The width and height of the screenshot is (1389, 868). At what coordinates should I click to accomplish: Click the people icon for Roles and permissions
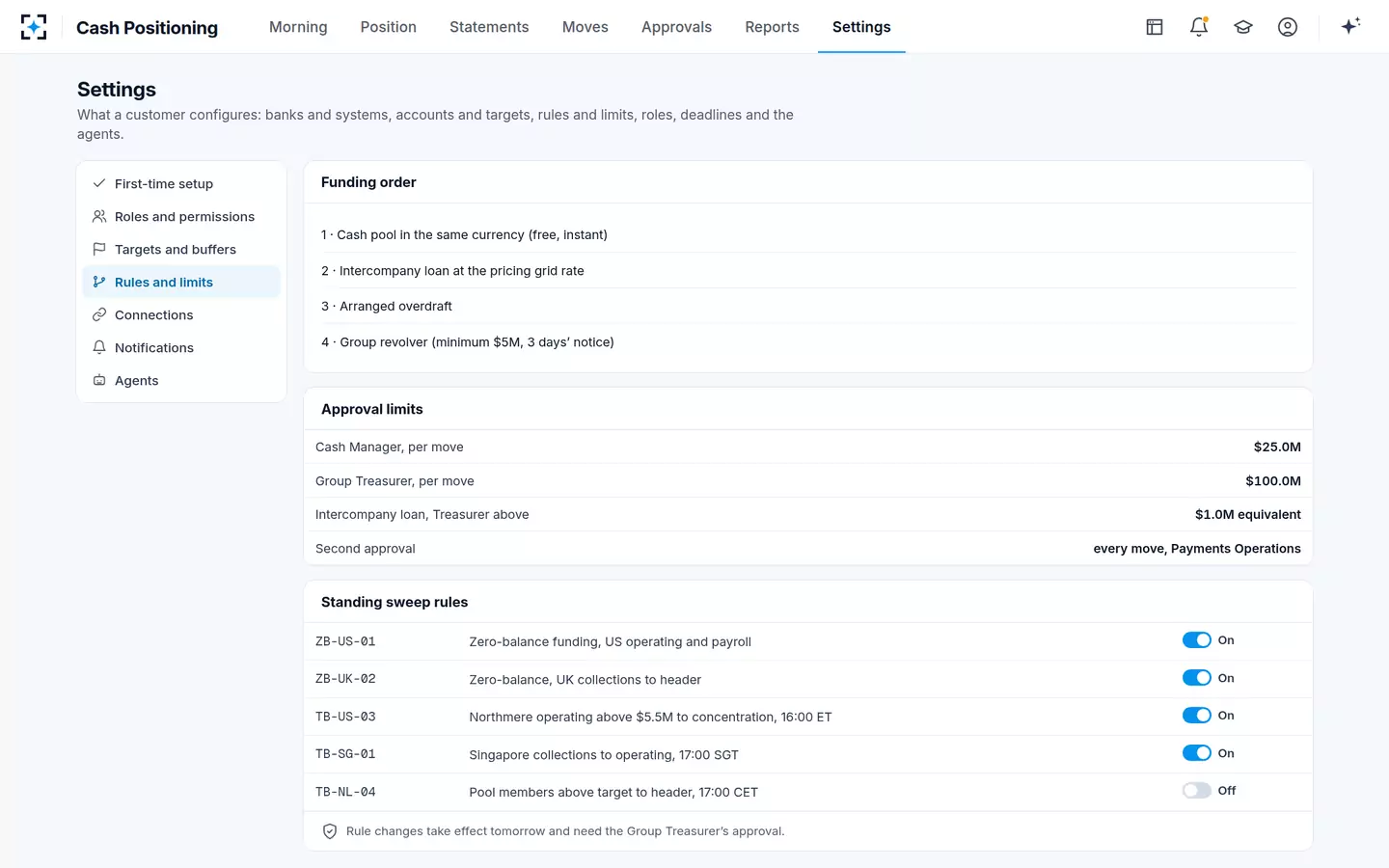pyautogui.click(x=99, y=216)
